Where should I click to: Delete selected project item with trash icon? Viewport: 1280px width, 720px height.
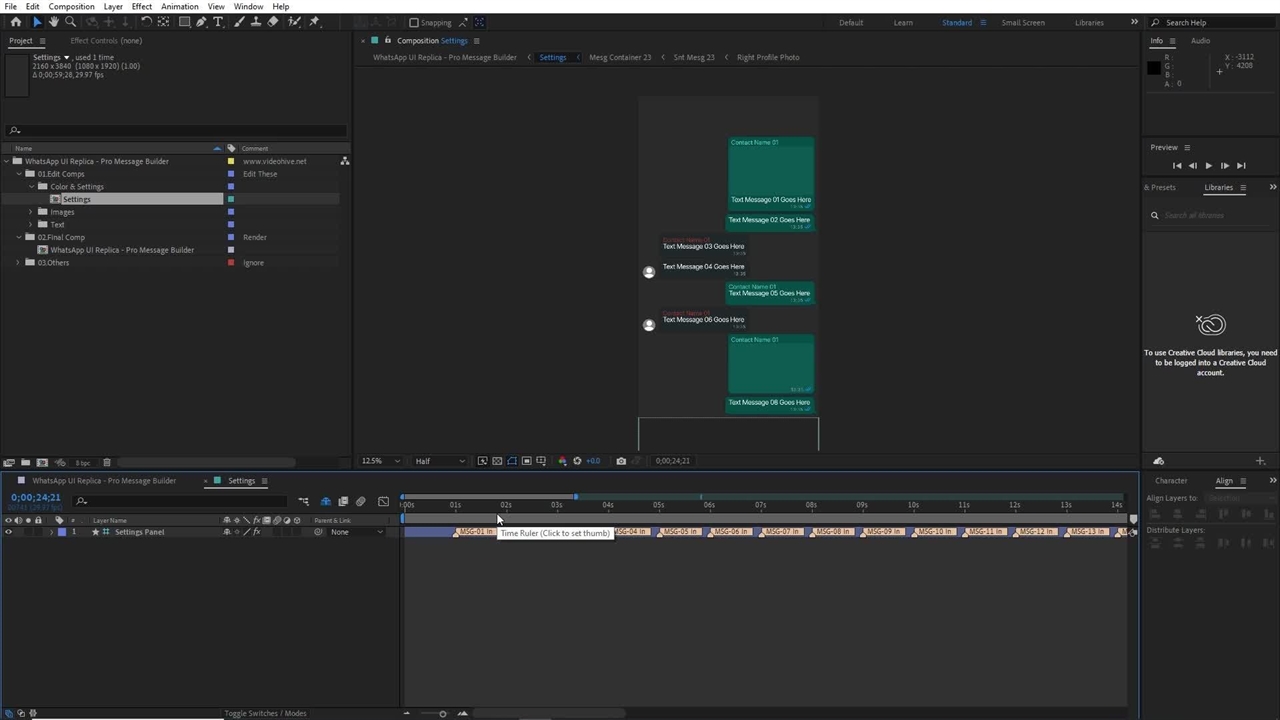(x=107, y=462)
